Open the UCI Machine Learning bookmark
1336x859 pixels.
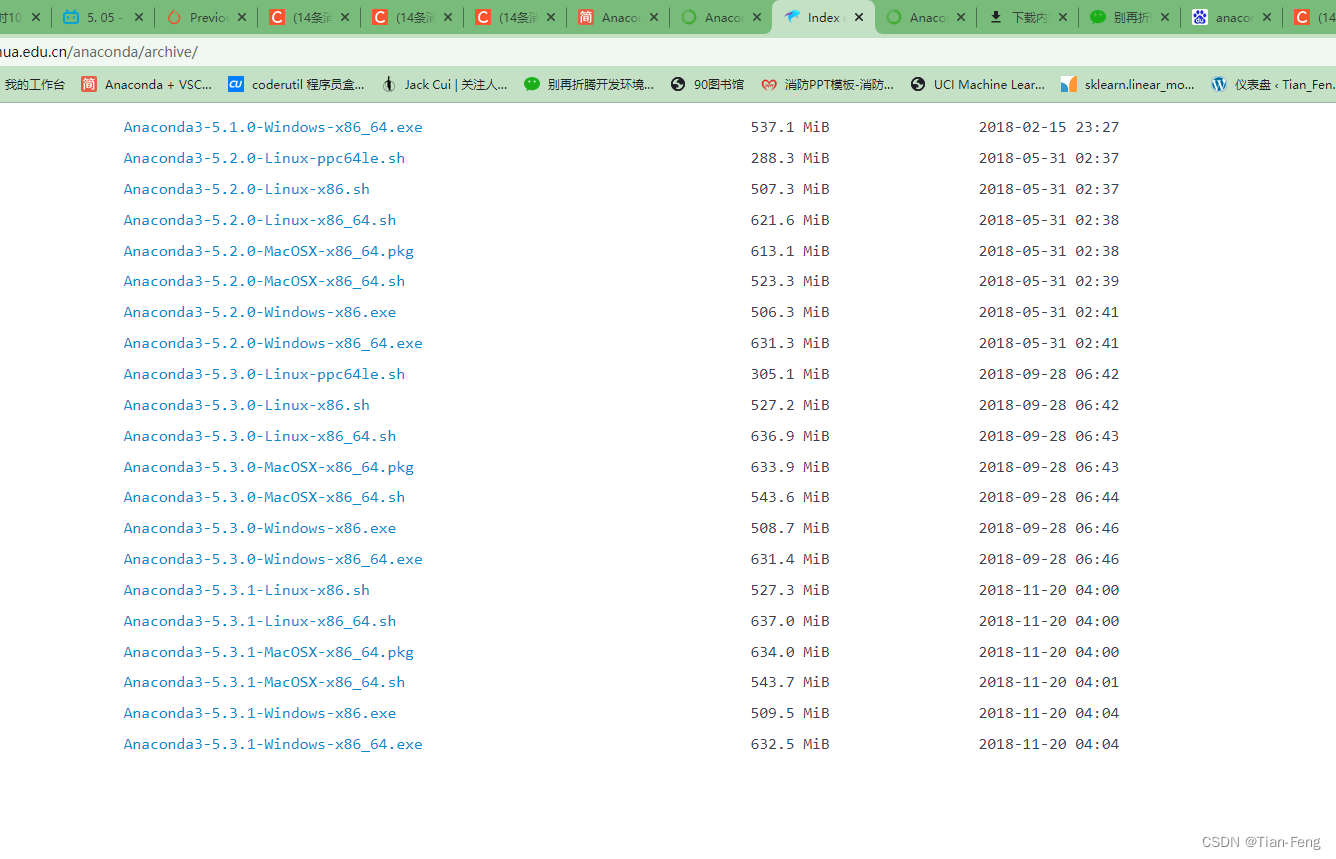[977, 85]
